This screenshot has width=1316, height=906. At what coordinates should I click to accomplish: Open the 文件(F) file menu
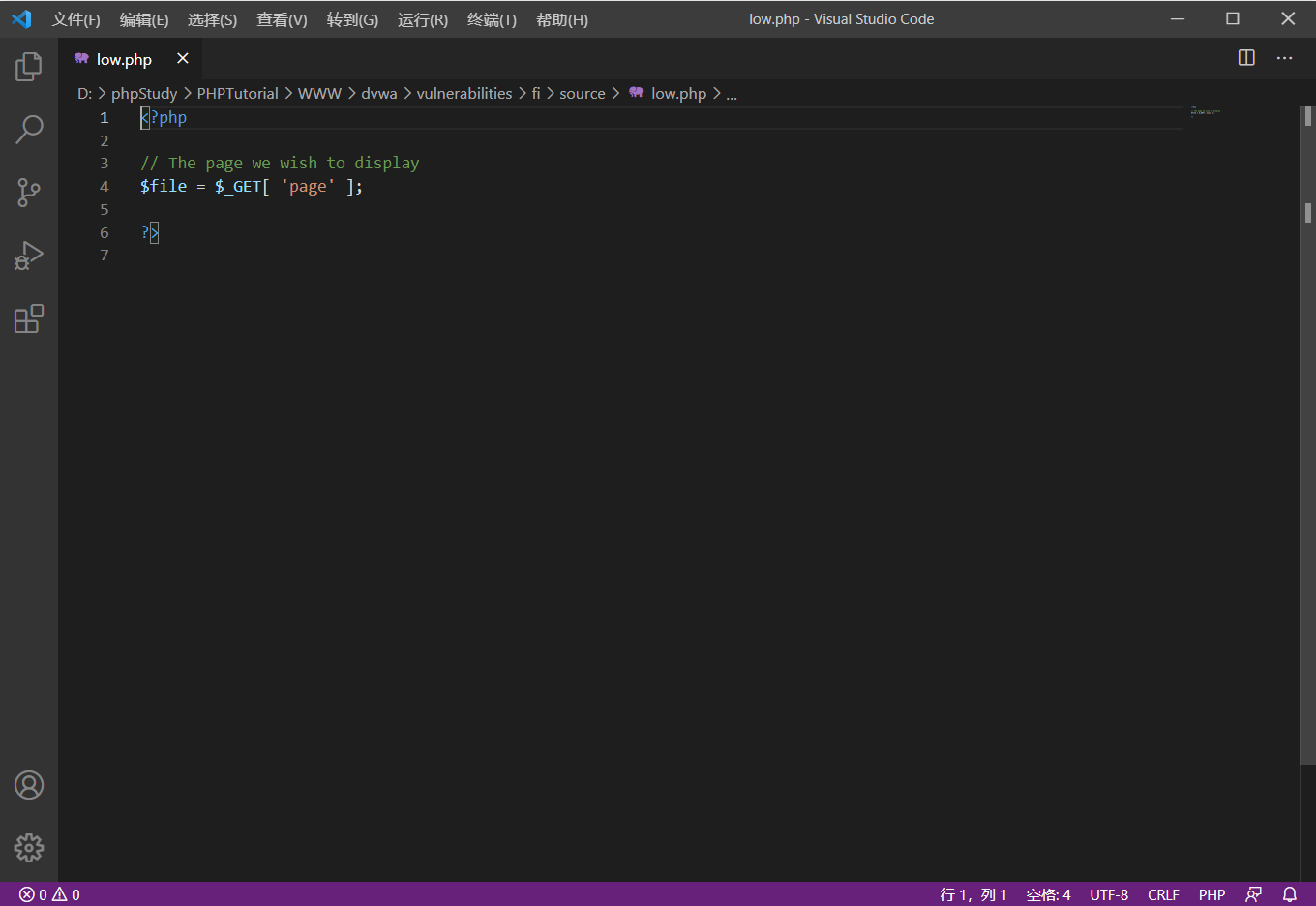[75, 19]
